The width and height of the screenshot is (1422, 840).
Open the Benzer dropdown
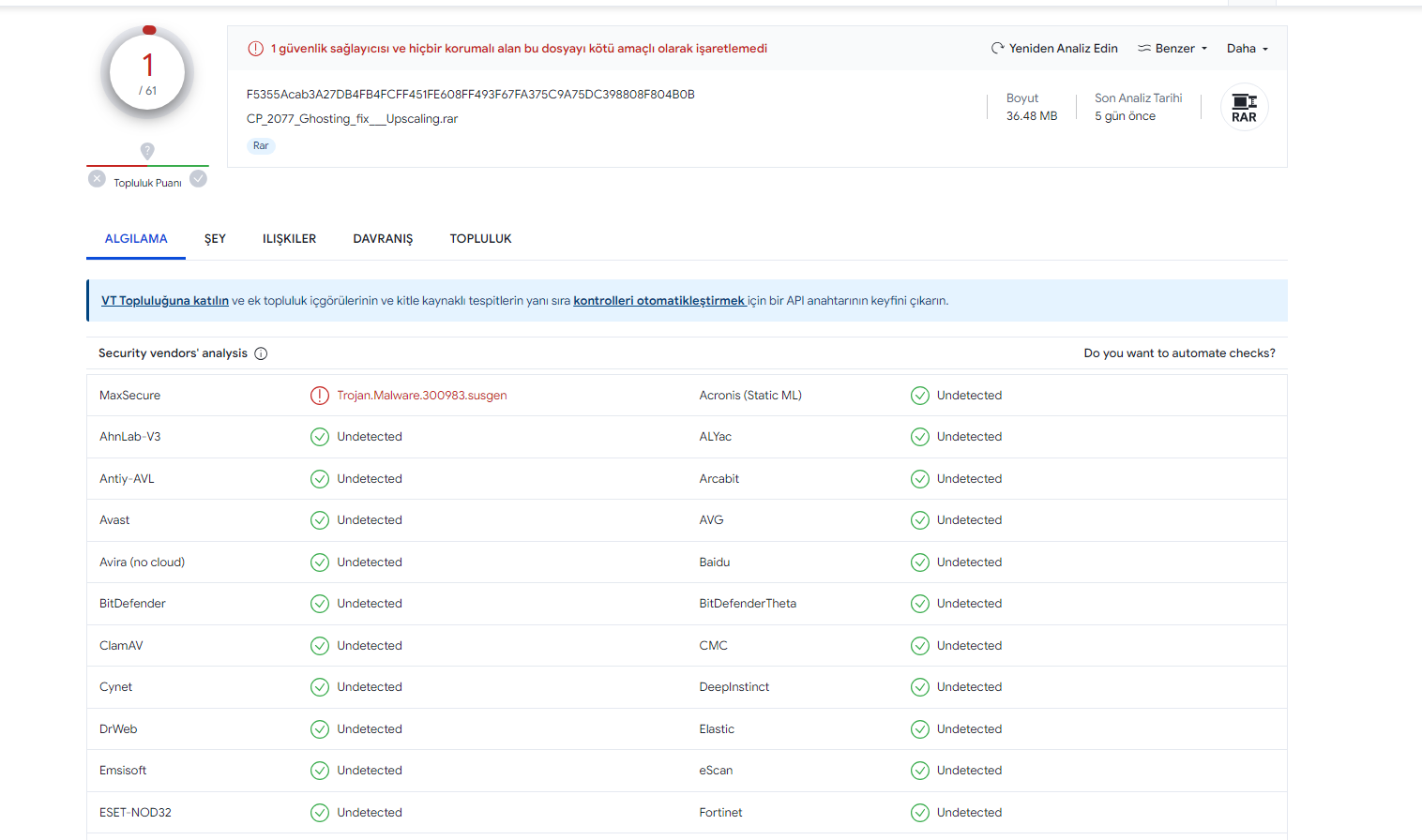coord(1172,49)
